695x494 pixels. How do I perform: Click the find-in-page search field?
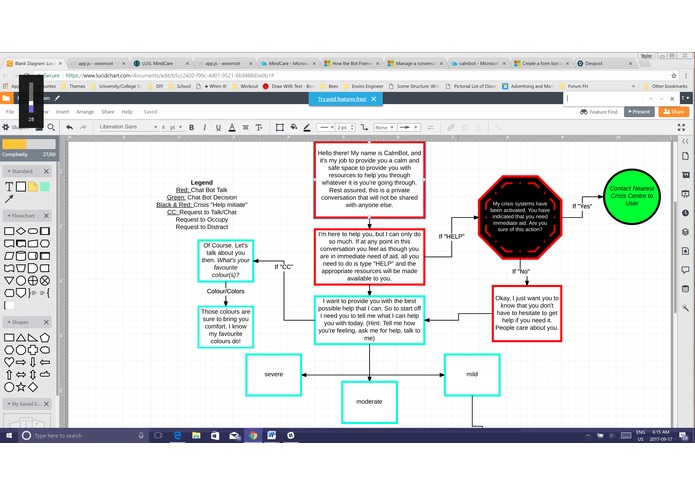605,98
